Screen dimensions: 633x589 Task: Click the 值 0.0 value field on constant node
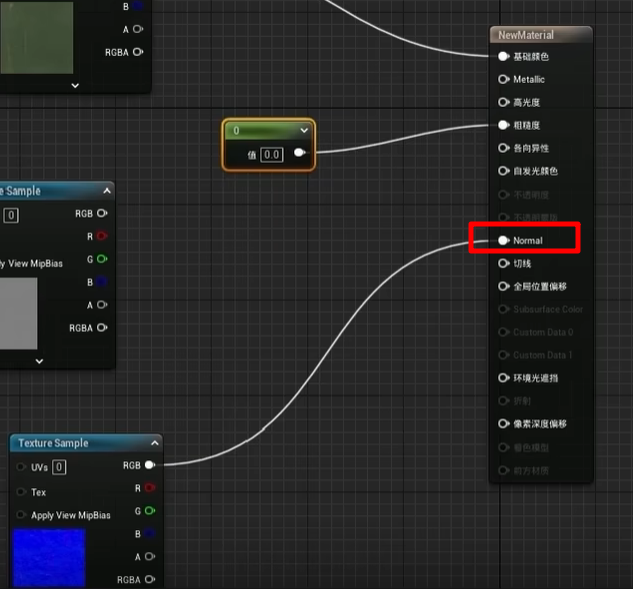point(272,155)
